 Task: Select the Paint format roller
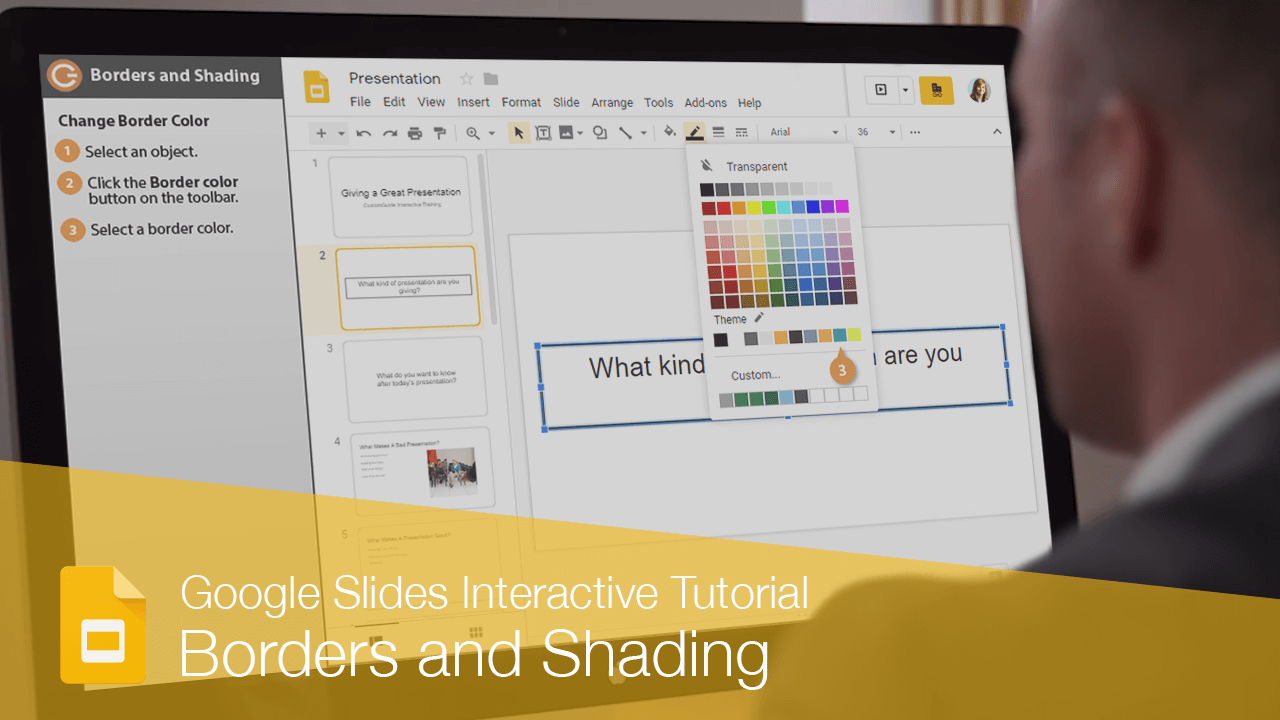click(x=438, y=133)
